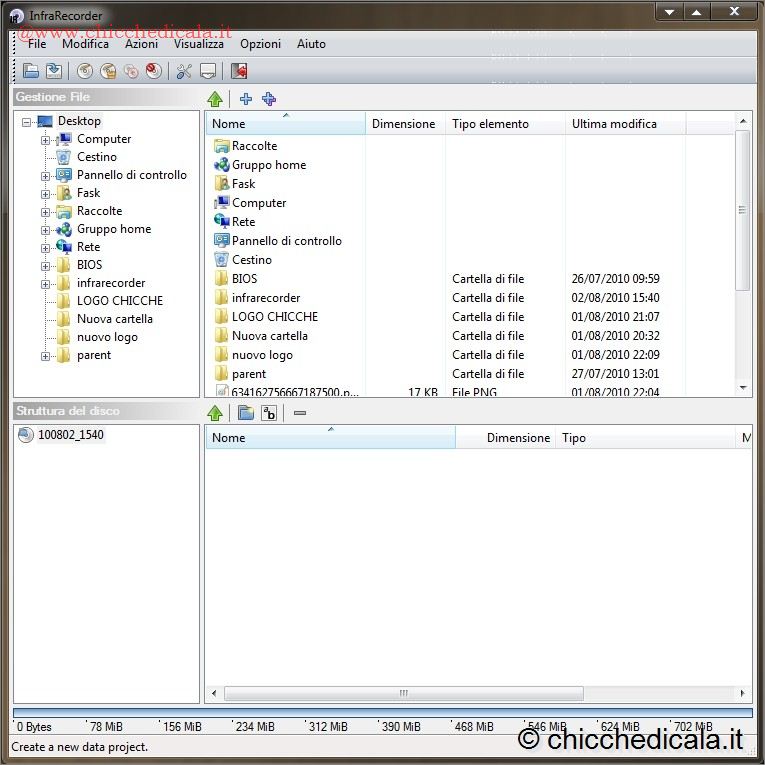Open configuration via the tools icon

click(x=184, y=71)
